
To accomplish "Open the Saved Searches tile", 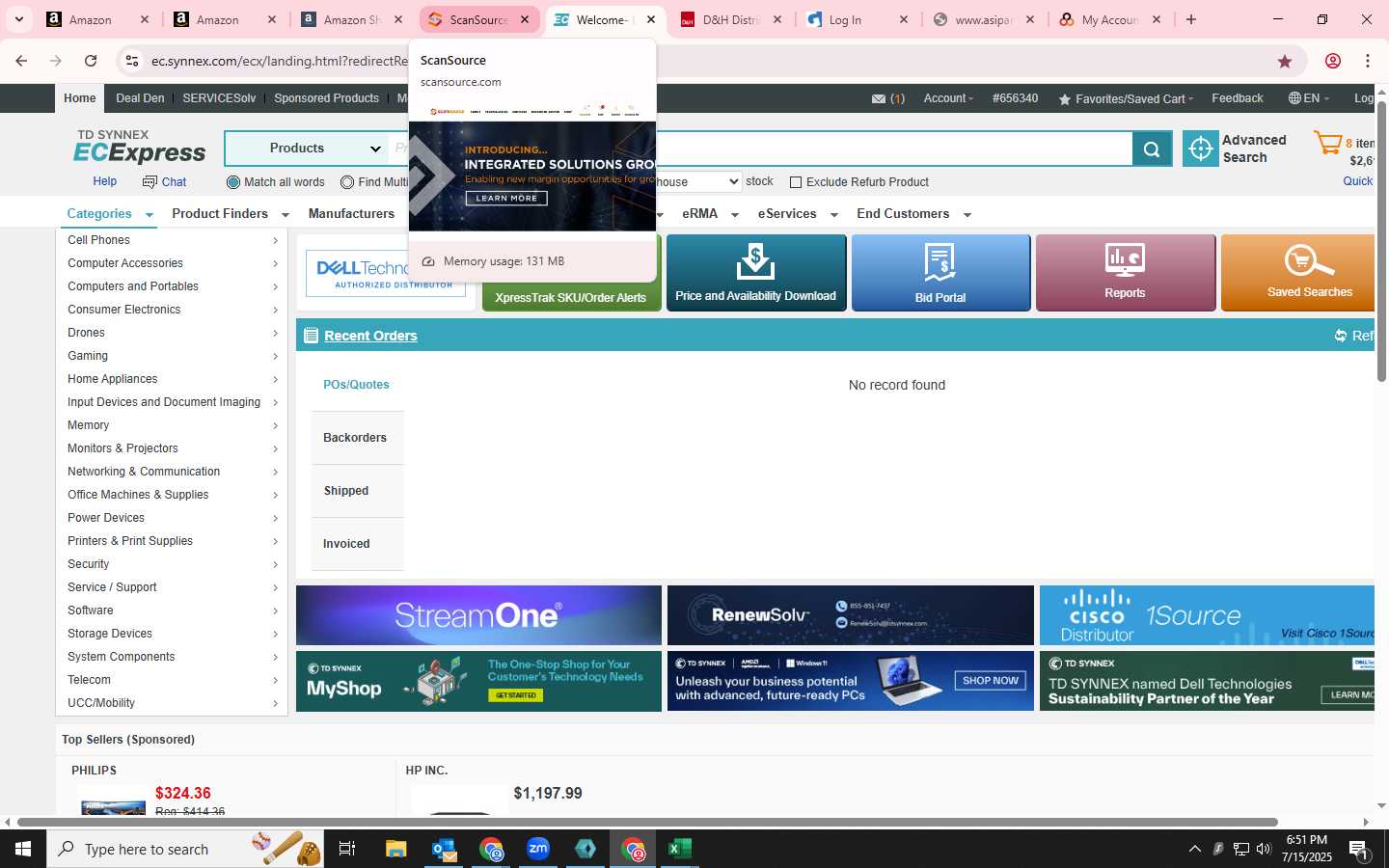I will 1298,273.
